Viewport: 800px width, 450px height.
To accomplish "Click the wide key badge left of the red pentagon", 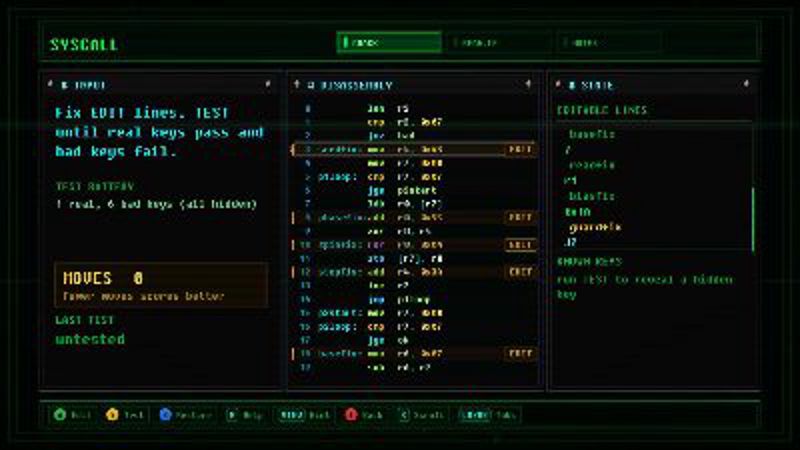I will pyautogui.click(x=292, y=415).
